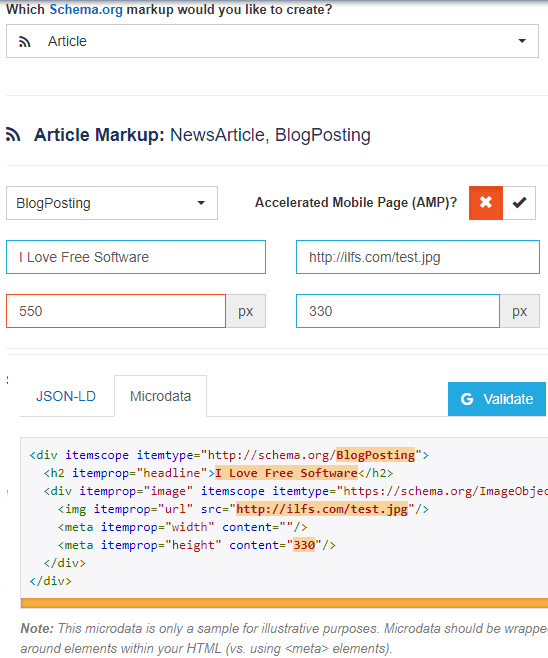Click the width field showing 550
548x658 pixels.
click(116, 311)
